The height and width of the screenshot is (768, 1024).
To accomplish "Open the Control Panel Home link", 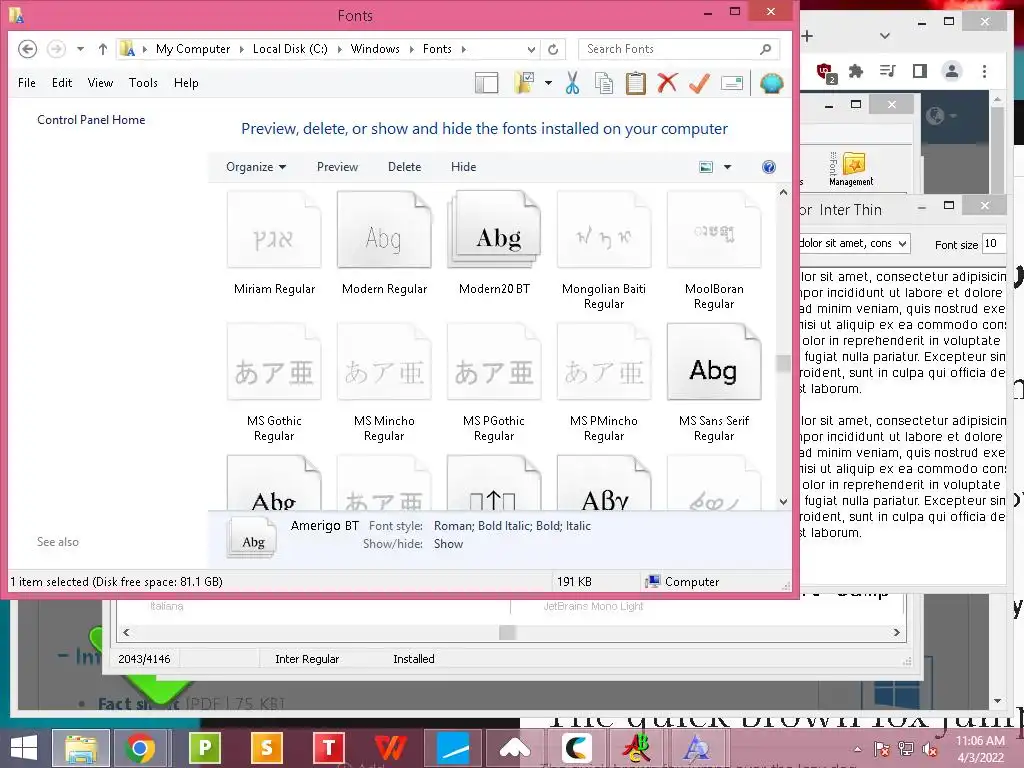I will tap(91, 120).
